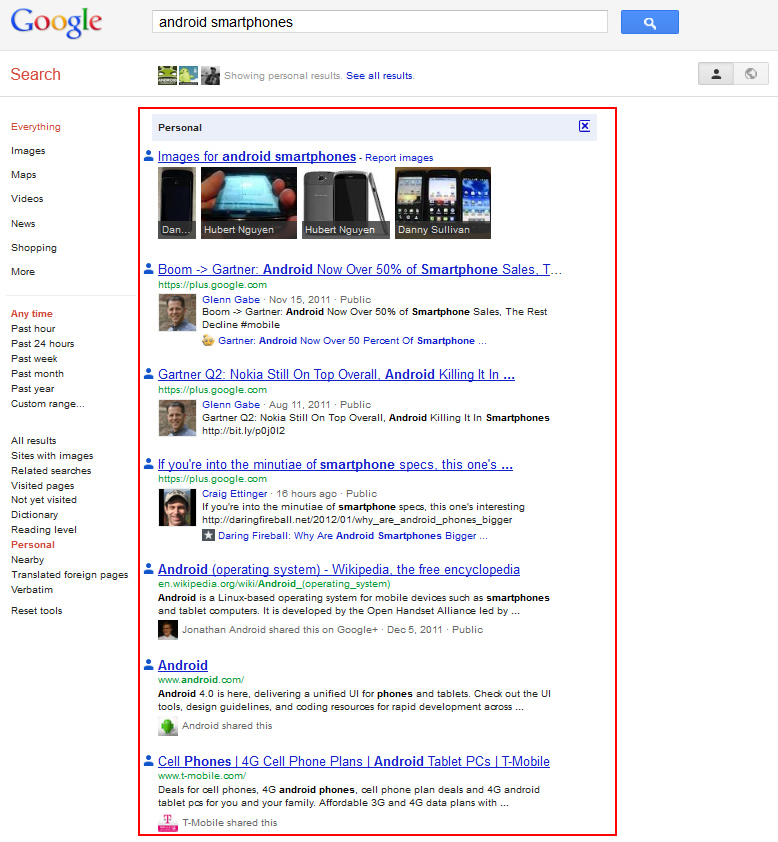Open Danny Sullivan three-phones image thumbnail
778x842 pixels.
tap(442, 202)
